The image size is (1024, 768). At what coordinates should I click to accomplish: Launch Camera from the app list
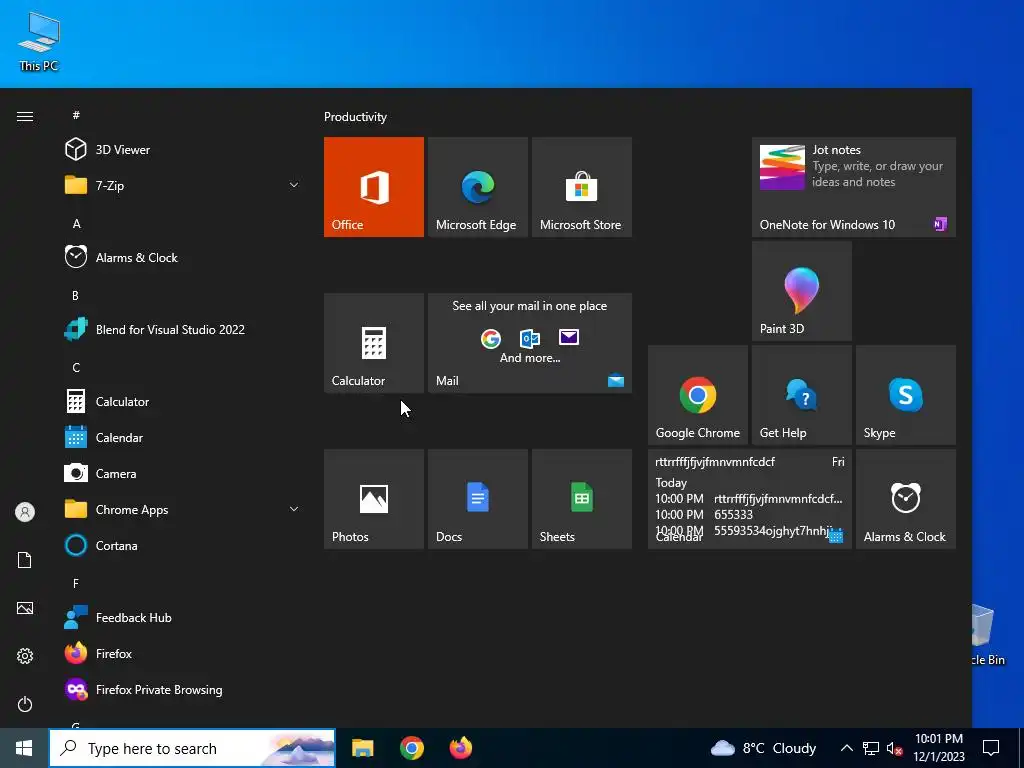click(183, 473)
